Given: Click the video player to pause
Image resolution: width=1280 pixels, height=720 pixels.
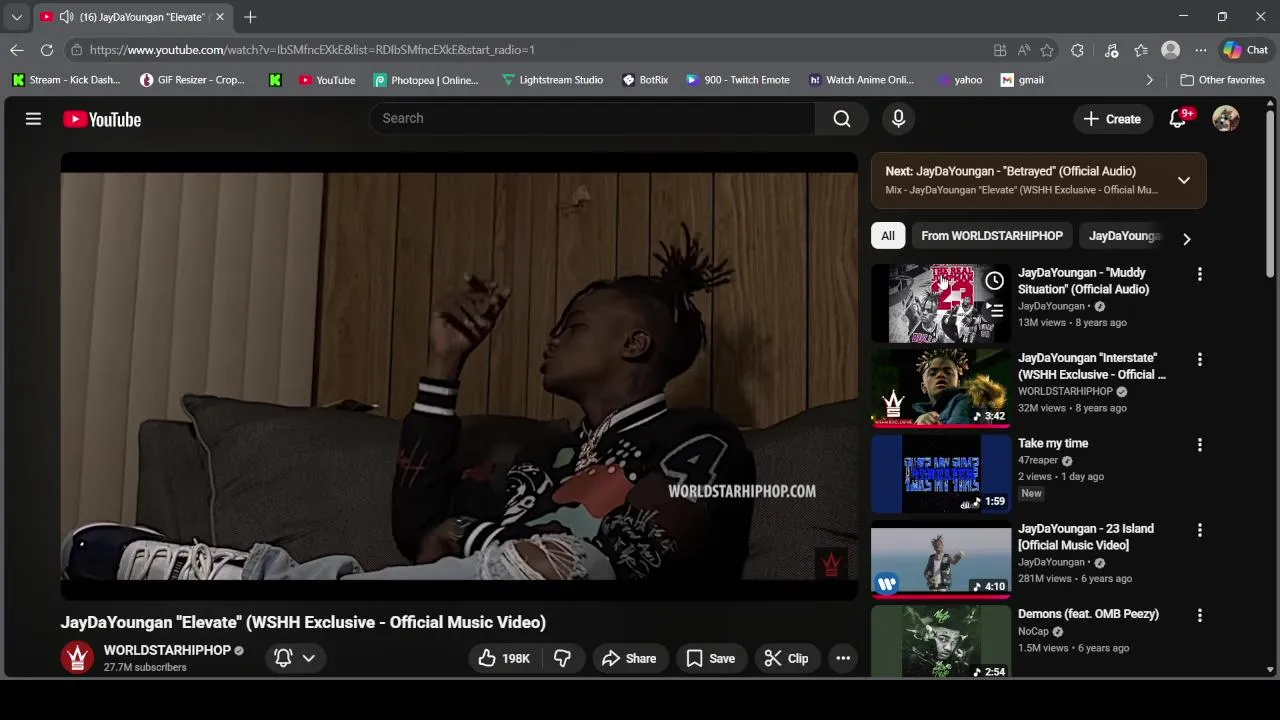Looking at the screenshot, I should pyautogui.click(x=459, y=376).
